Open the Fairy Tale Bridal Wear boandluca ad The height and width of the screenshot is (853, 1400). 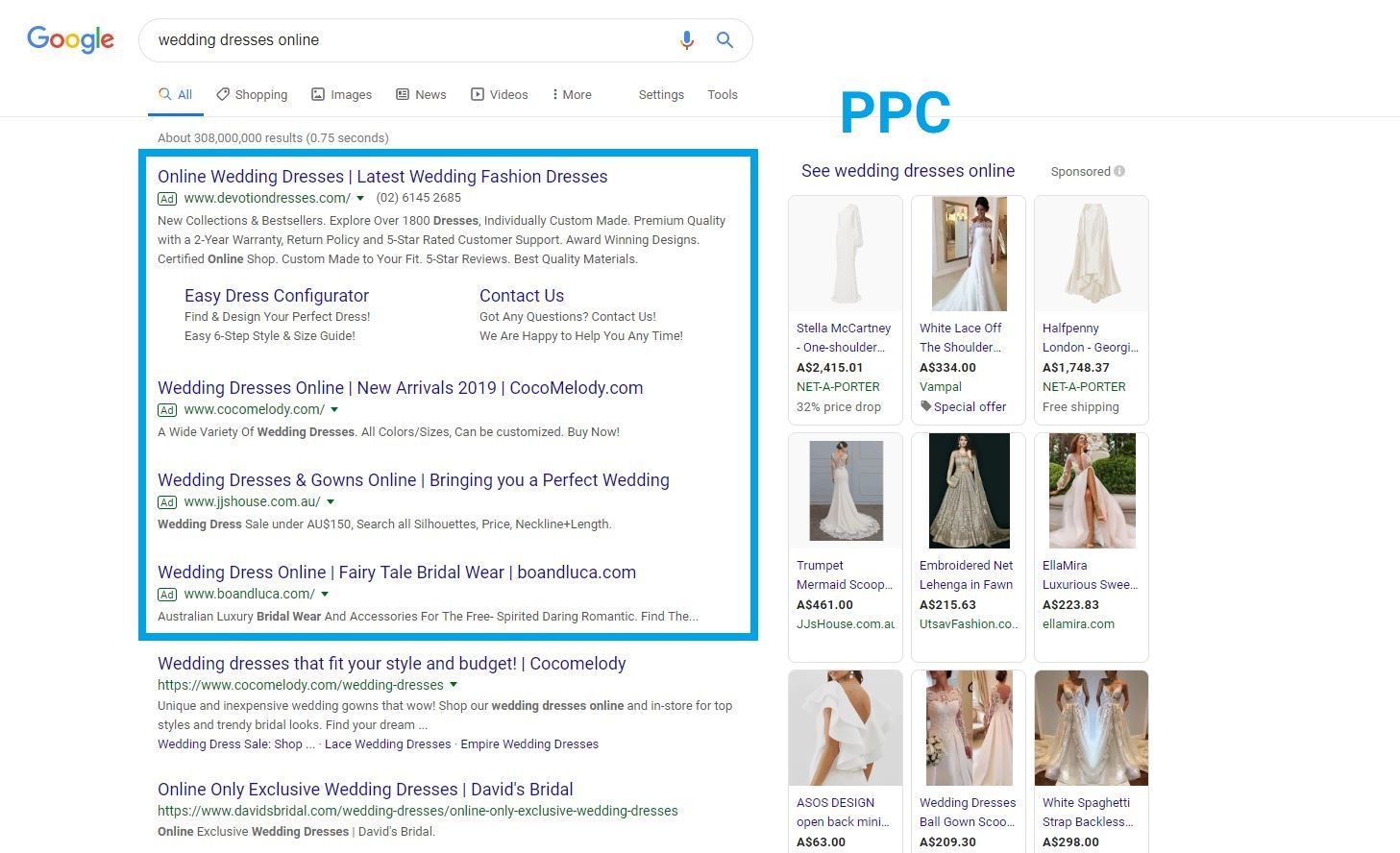click(397, 573)
